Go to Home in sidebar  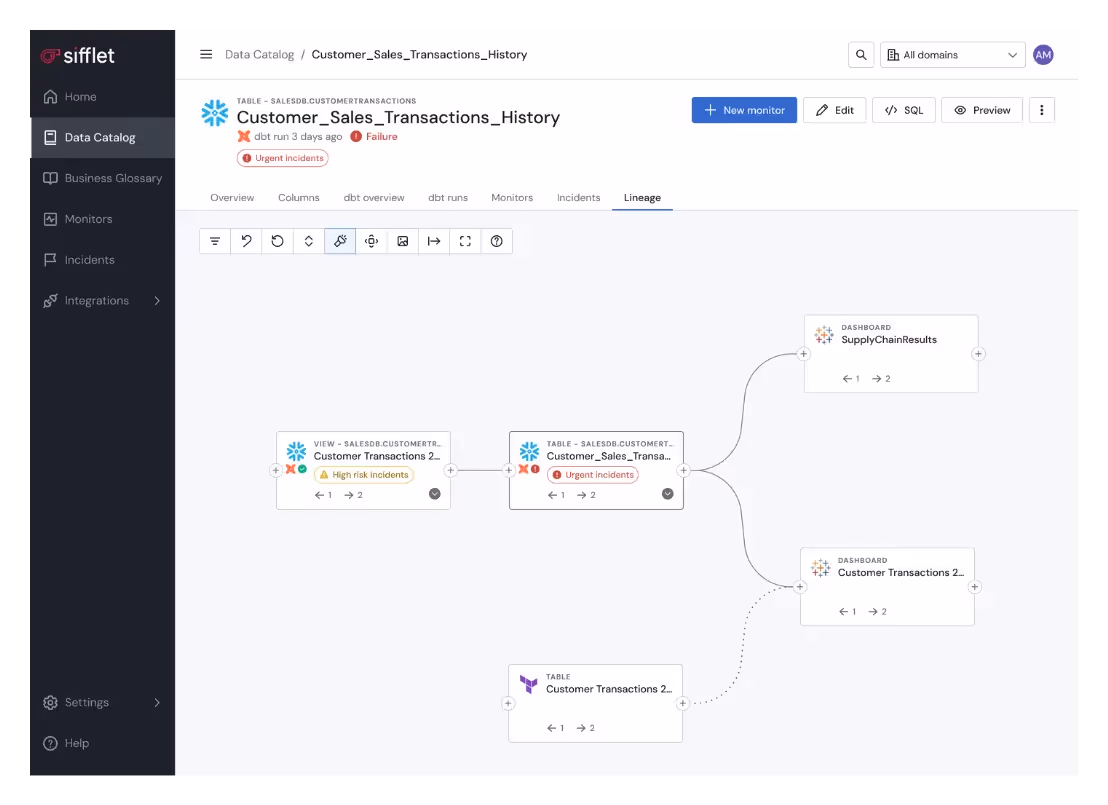click(x=102, y=97)
